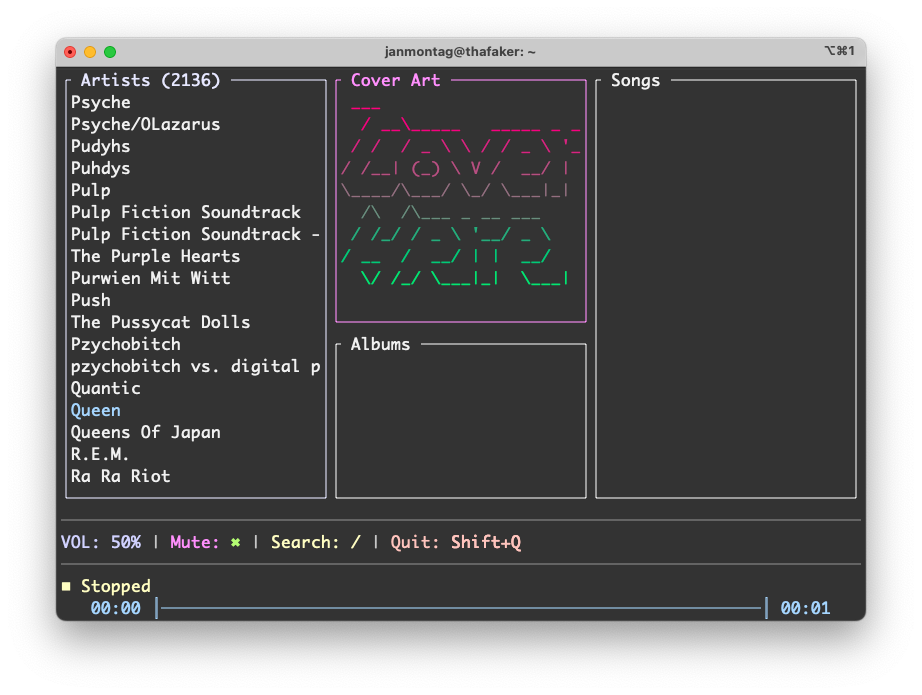Click the VOL: 50% volume indicator
922x695 pixels.
[101, 542]
